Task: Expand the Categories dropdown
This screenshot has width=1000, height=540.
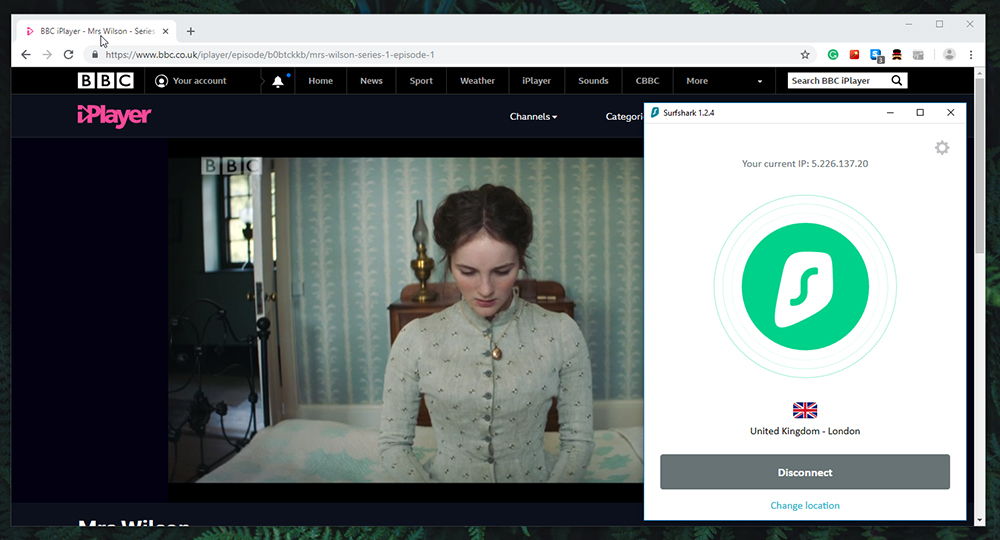Action: click(x=624, y=117)
